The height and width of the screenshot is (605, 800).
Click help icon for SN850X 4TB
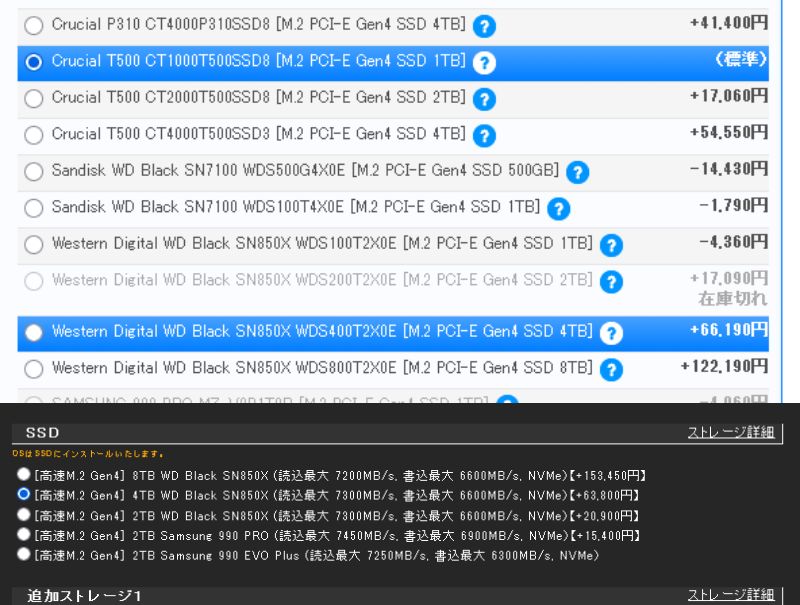[x=611, y=333]
